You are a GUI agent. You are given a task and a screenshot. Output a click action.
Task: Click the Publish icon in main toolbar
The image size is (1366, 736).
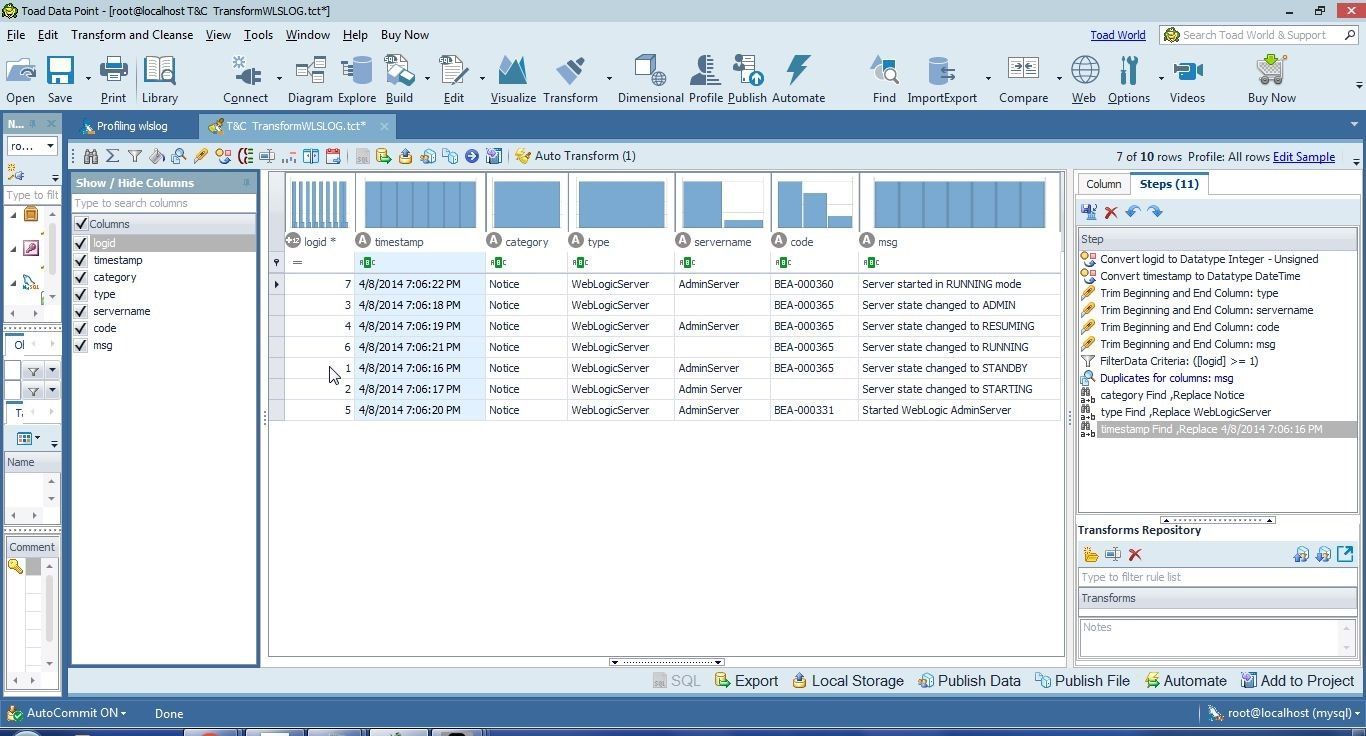point(747,80)
